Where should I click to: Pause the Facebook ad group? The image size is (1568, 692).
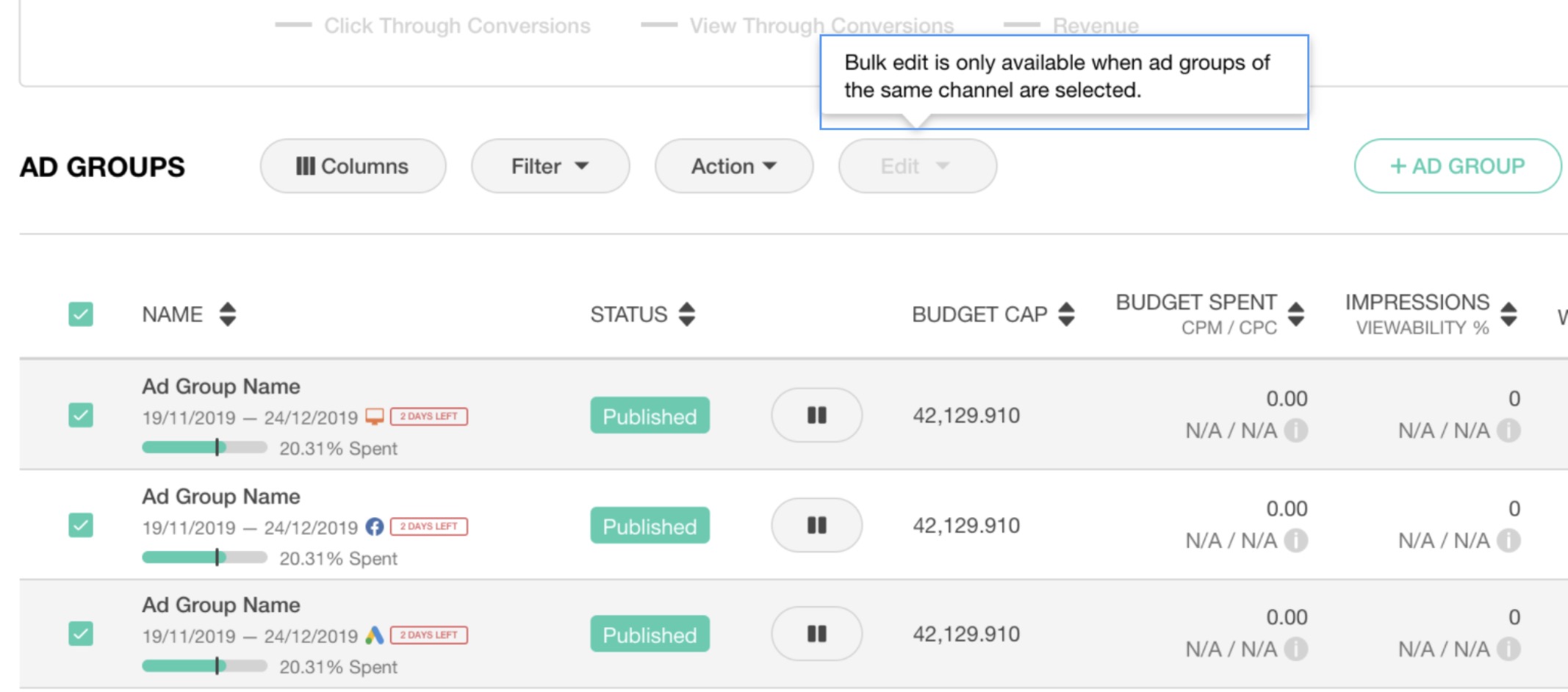tap(816, 525)
